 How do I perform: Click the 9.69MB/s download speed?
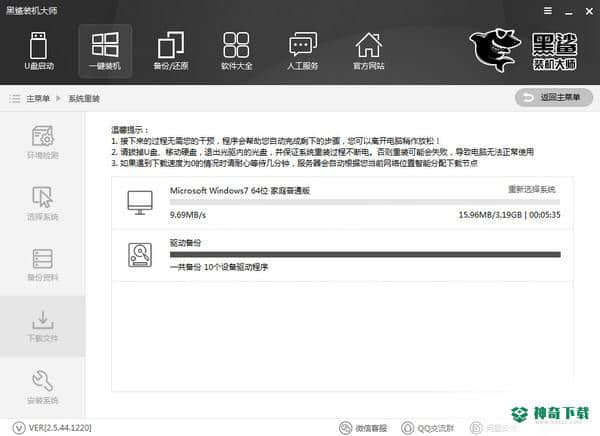pyautogui.click(x=188, y=215)
